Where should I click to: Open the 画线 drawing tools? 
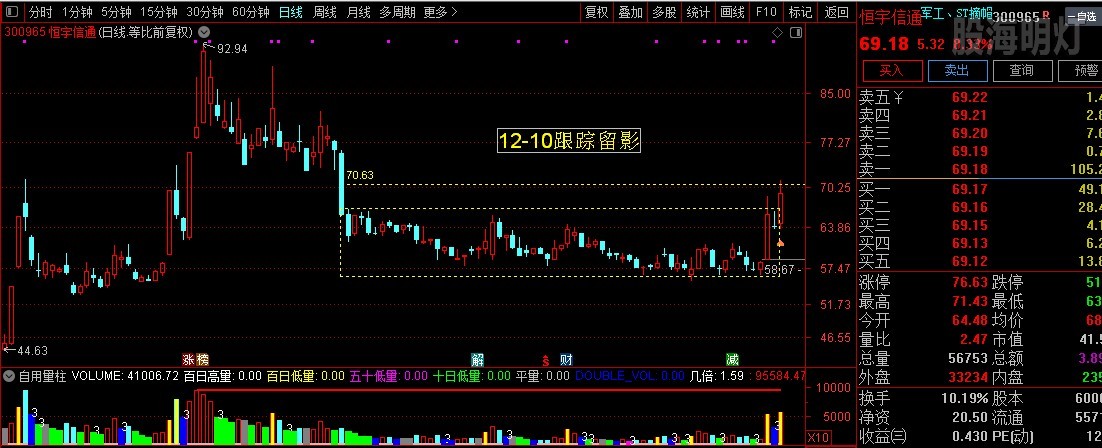click(732, 13)
